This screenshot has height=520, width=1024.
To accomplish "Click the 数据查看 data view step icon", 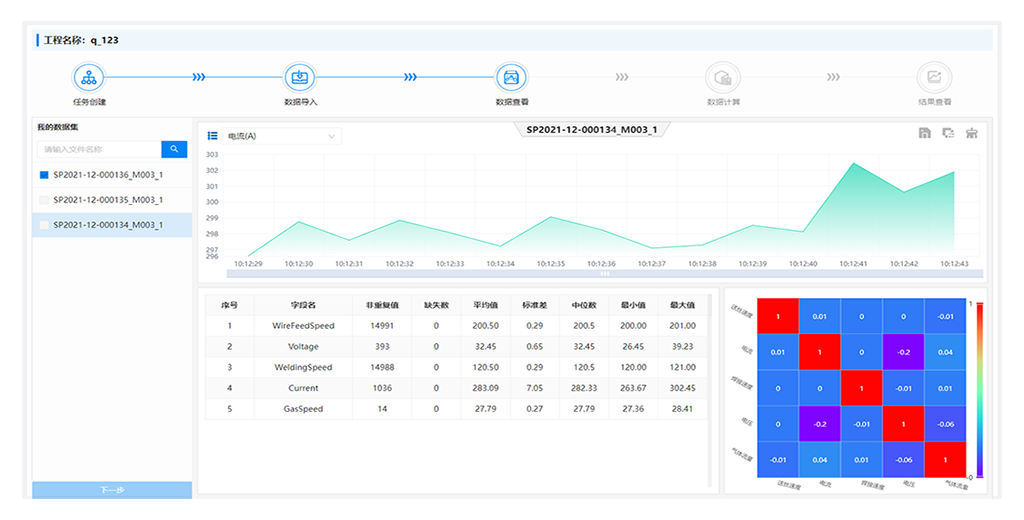I will [x=511, y=77].
